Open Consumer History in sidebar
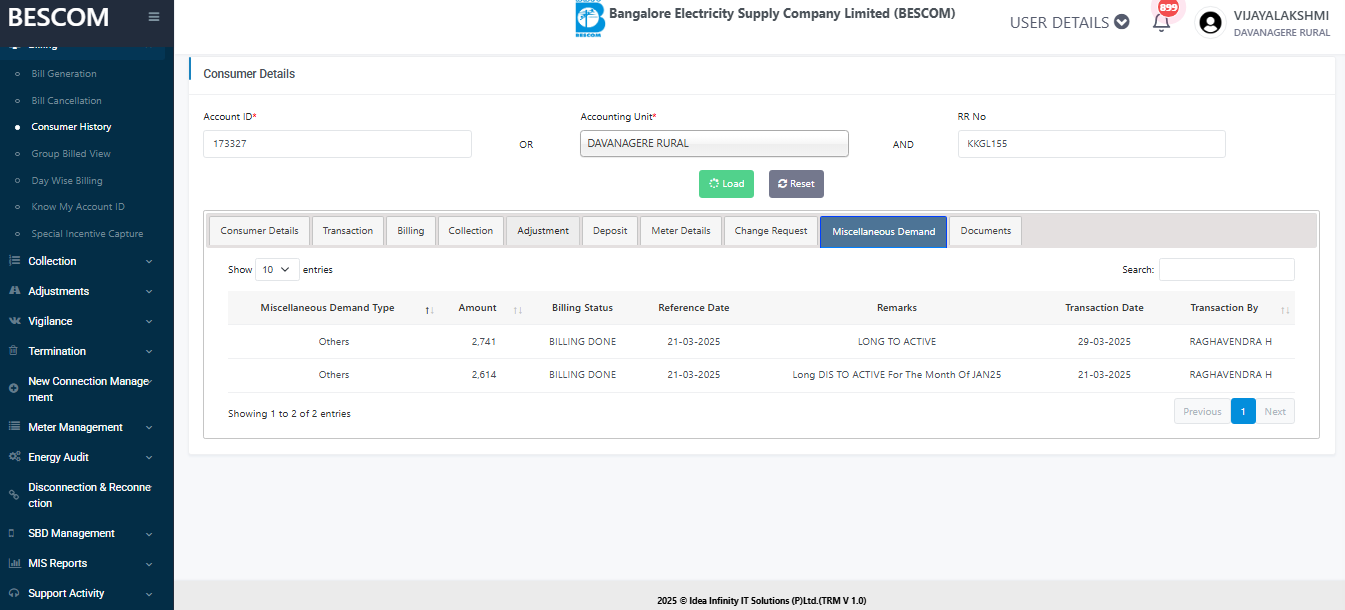 click(71, 127)
